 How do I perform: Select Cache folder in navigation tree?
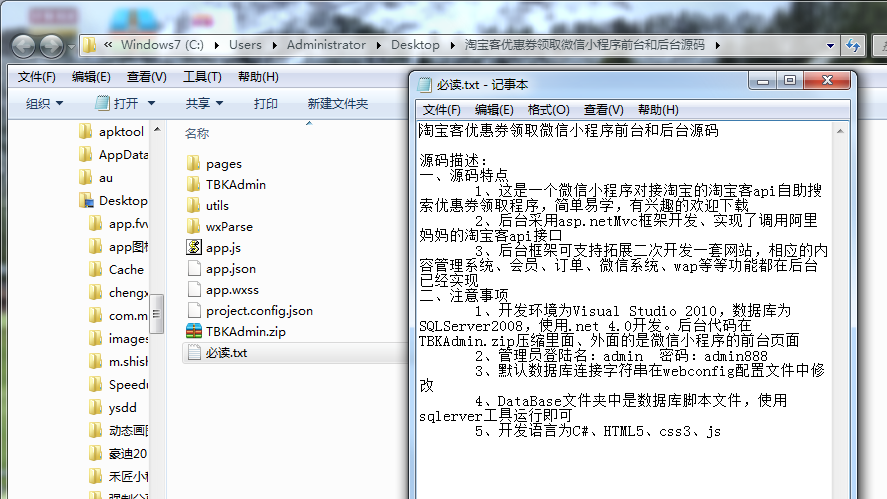point(117,270)
